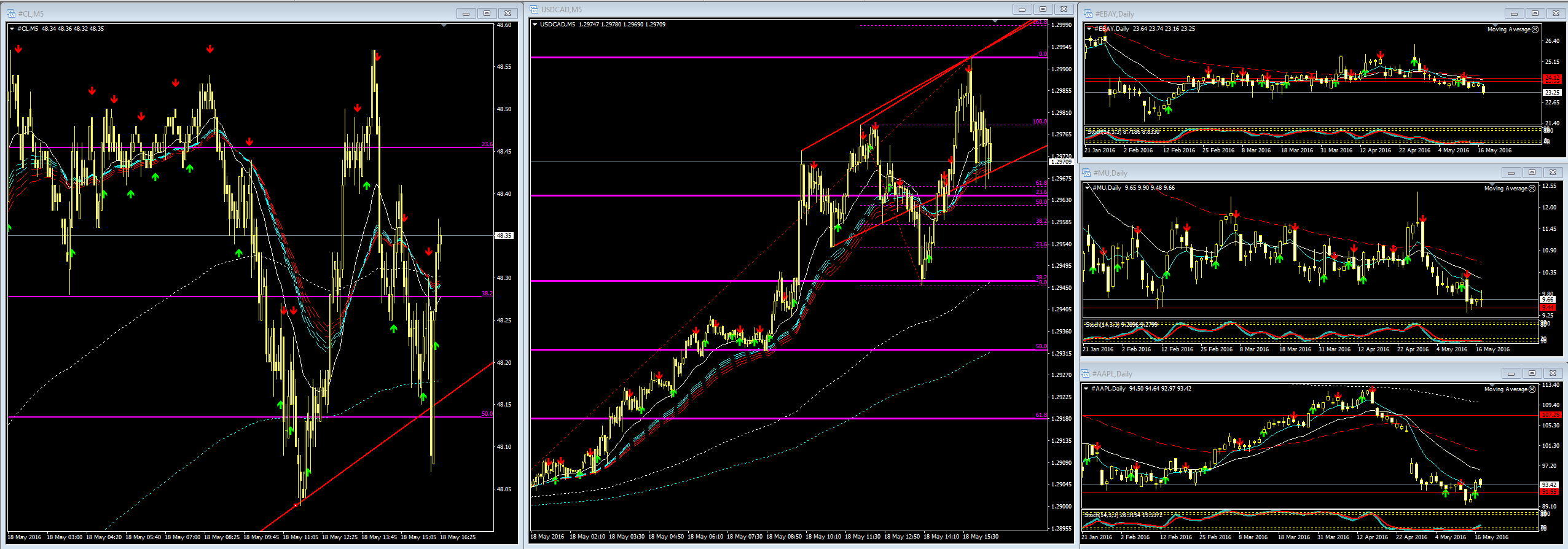Click the 93.42 current price label in AAPL chart
Screen dimensions: 1568x549
(x=1549, y=485)
